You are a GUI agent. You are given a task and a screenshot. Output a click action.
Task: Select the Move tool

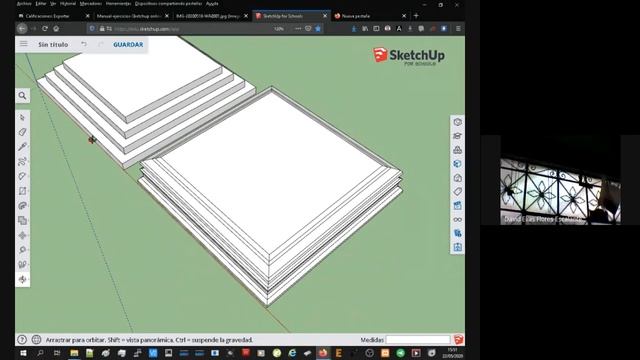(22, 235)
